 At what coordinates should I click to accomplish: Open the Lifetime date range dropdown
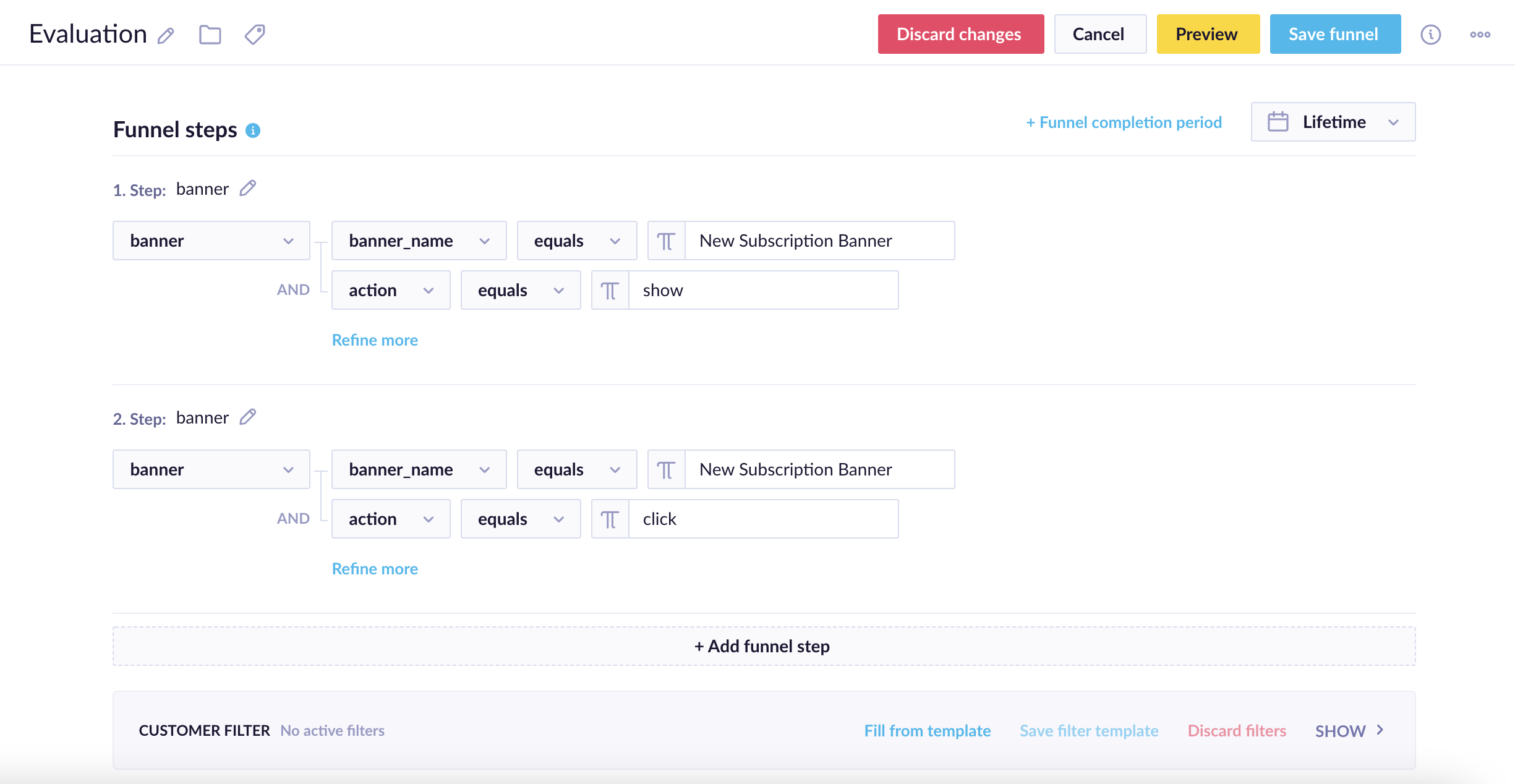1333,122
